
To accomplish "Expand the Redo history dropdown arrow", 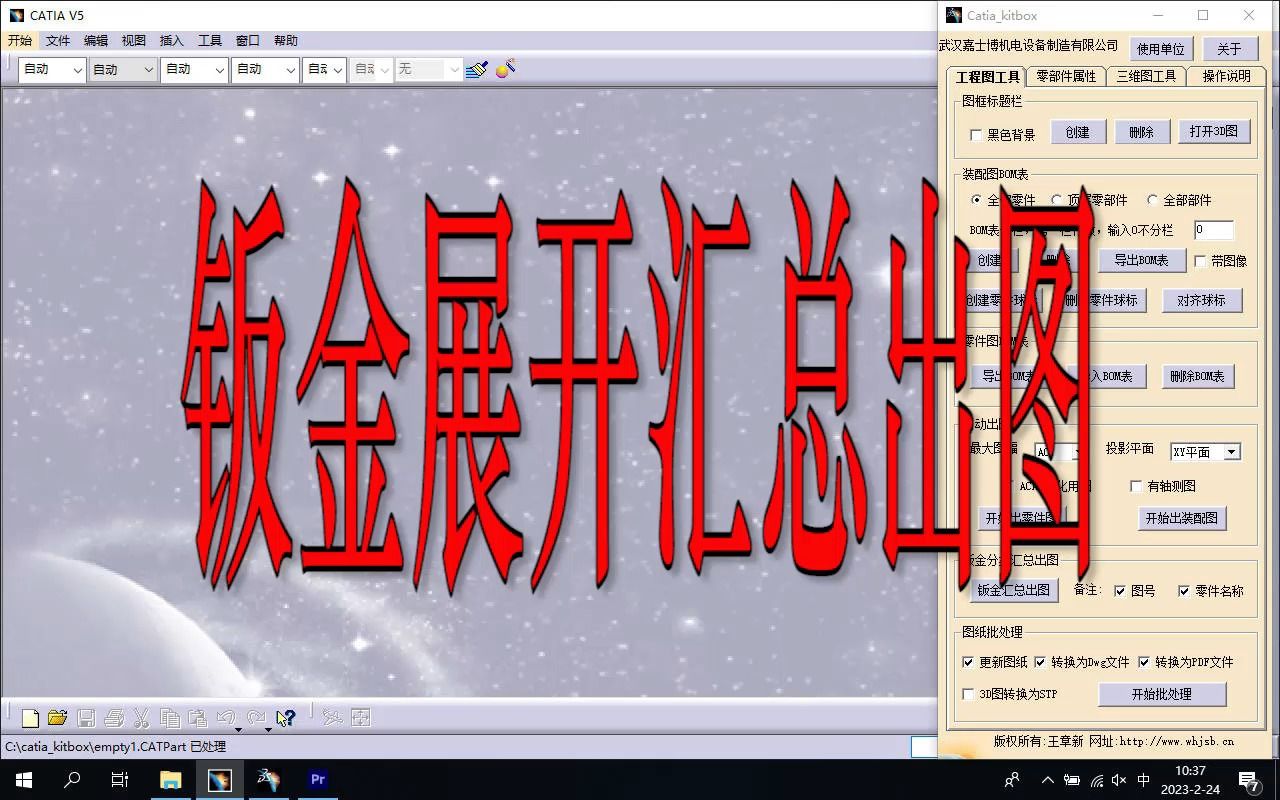I will tap(269, 729).
